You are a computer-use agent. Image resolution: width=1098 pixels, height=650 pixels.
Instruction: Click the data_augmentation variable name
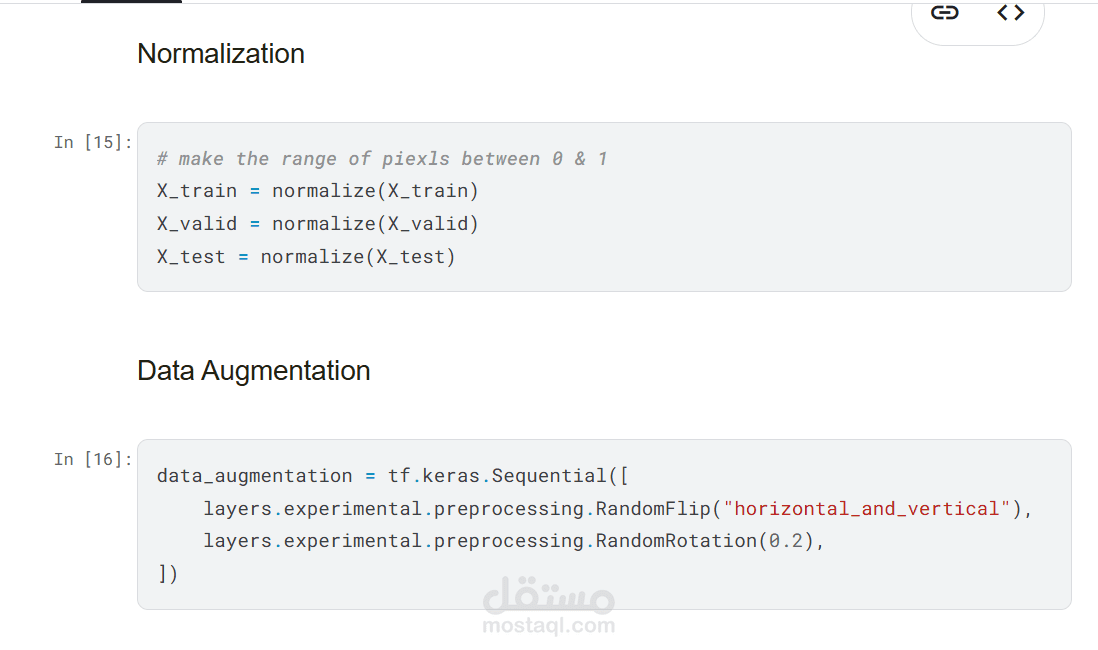254,476
